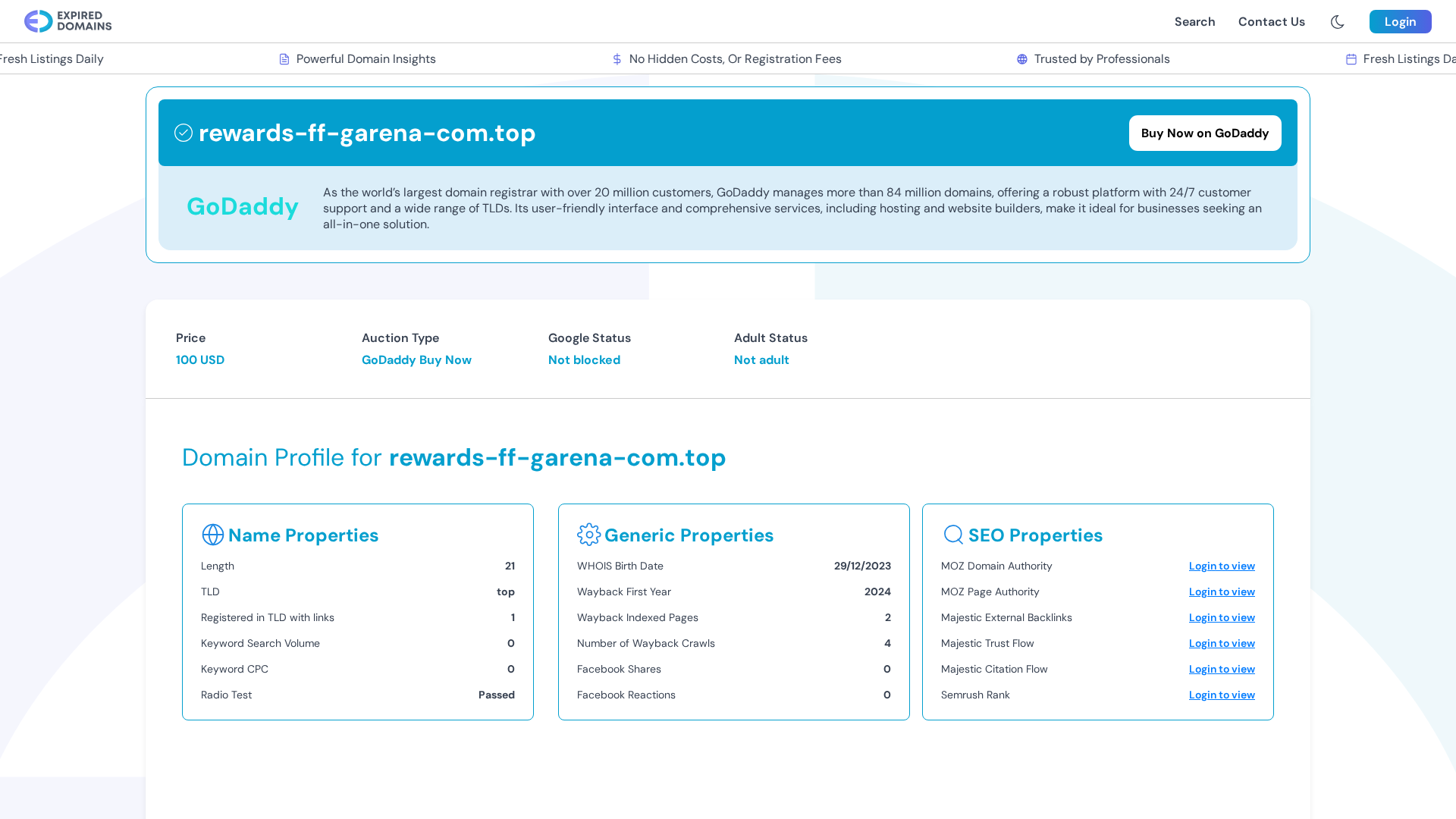Click the WHOIS Birth Date value 29/12/2023
The height and width of the screenshot is (819, 1456).
click(862, 566)
